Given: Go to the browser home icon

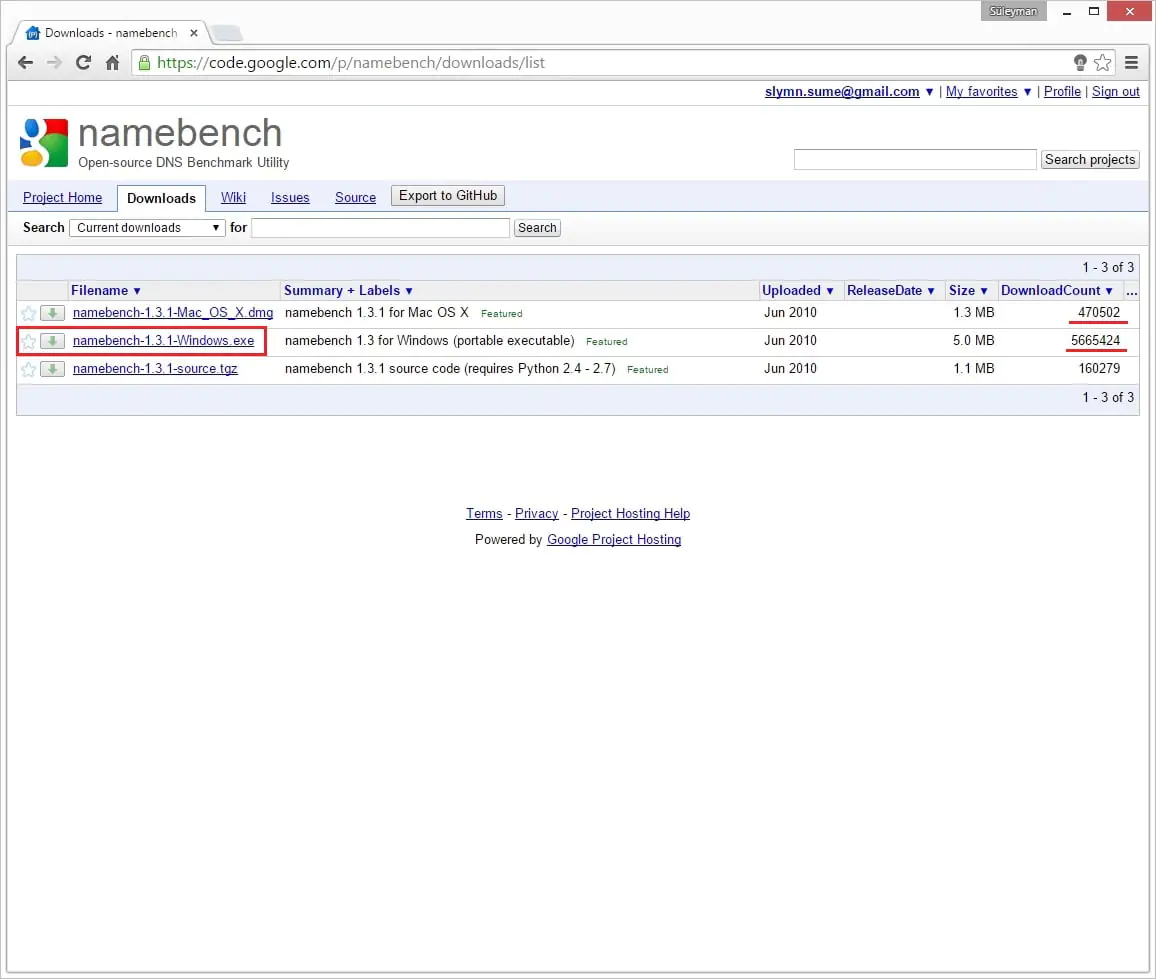Looking at the screenshot, I should coord(113,63).
